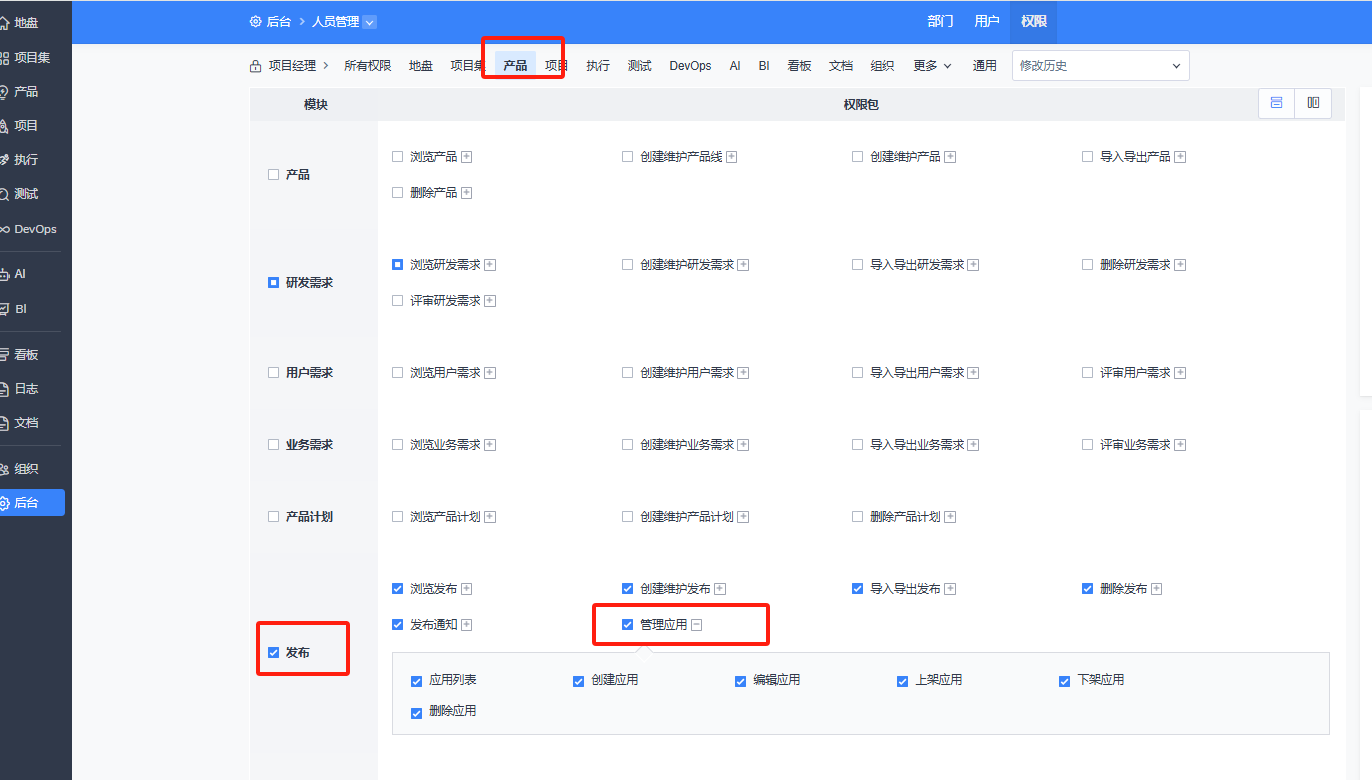This screenshot has width=1372, height=780.
Task: Expand 删除产品计划 permission details
Action: pos(950,517)
